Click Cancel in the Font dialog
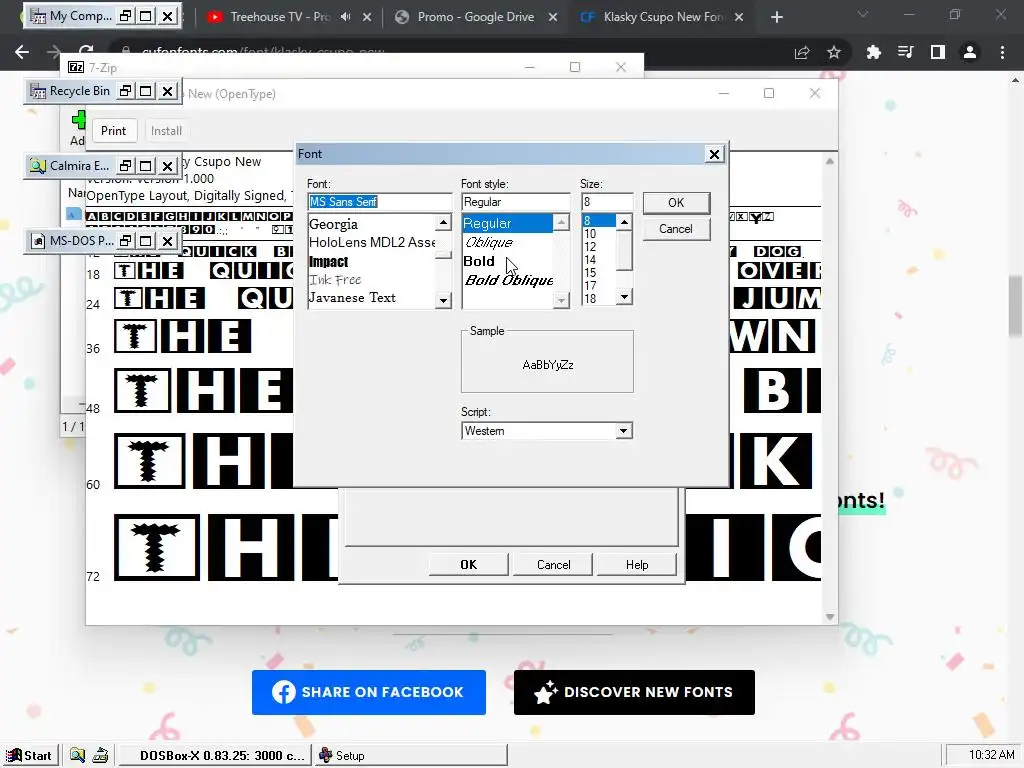The height and width of the screenshot is (768, 1024). tap(676, 229)
